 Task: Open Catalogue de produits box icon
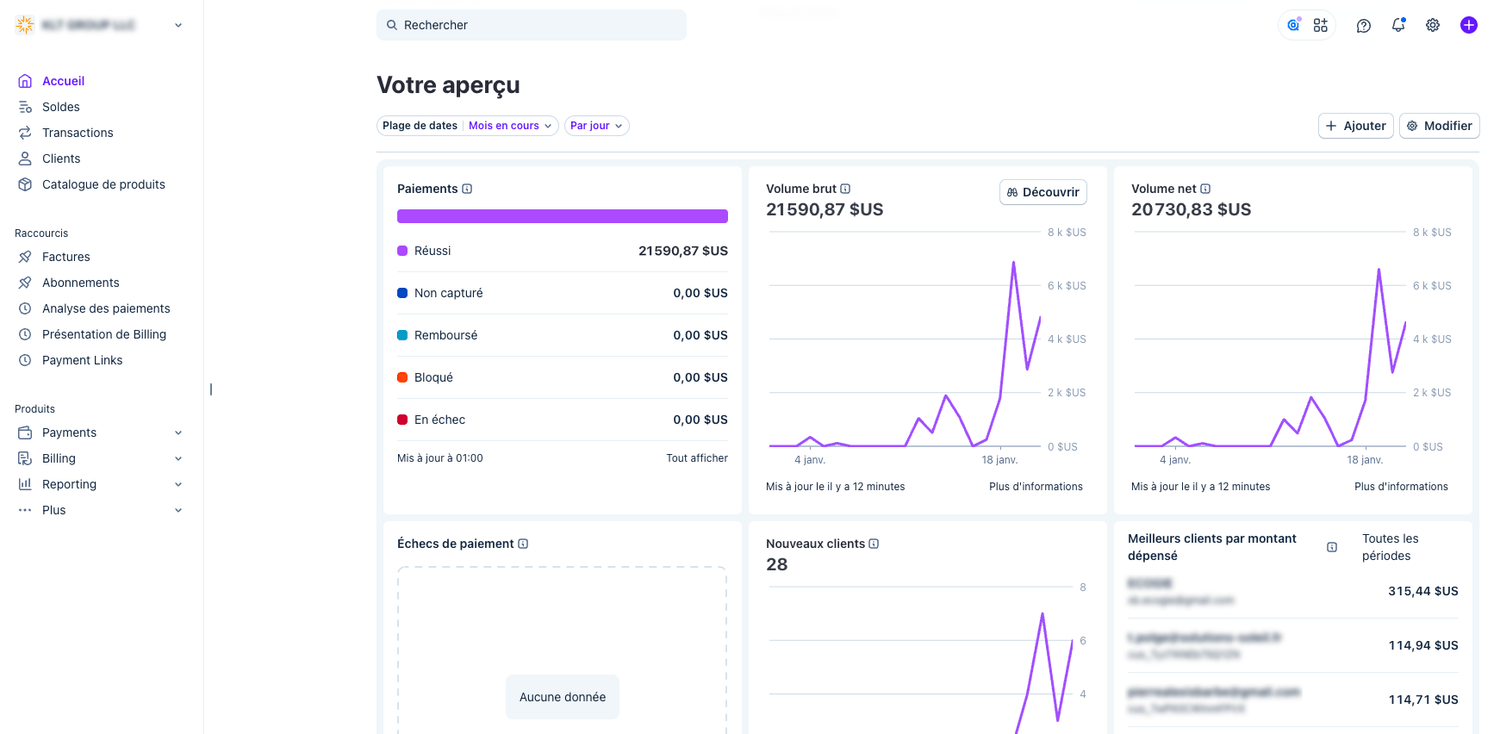[x=25, y=185]
